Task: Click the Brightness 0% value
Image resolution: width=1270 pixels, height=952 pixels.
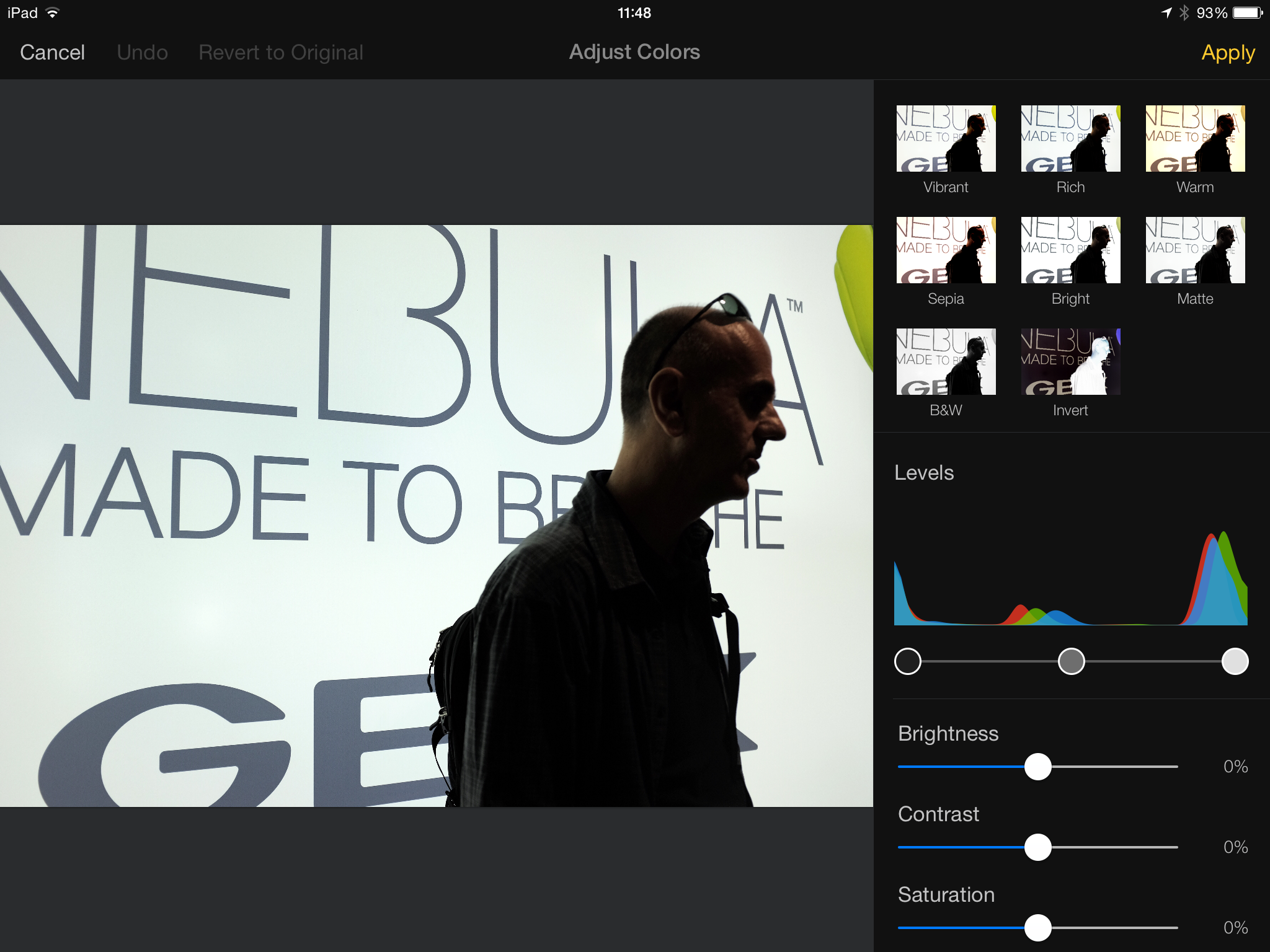Action: click(1235, 767)
